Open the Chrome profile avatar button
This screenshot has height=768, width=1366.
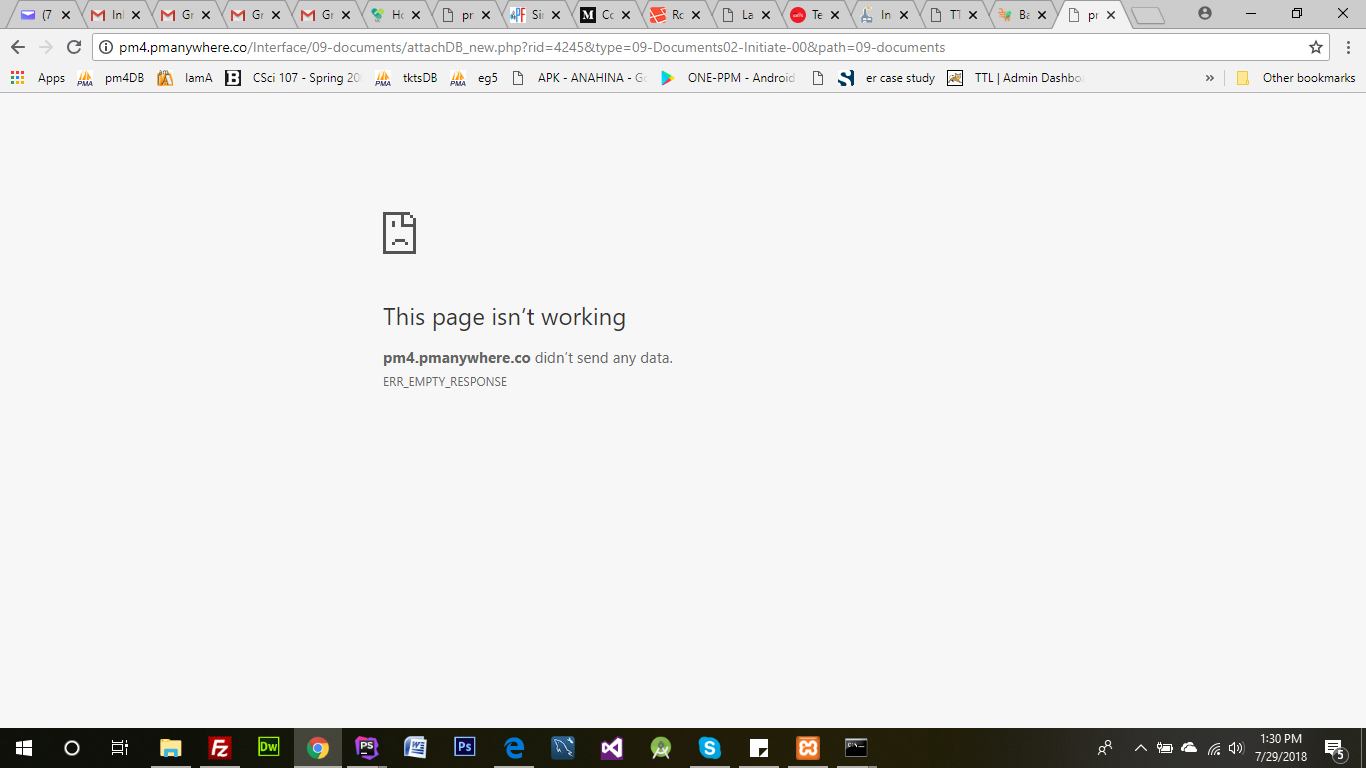pos(1204,14)
